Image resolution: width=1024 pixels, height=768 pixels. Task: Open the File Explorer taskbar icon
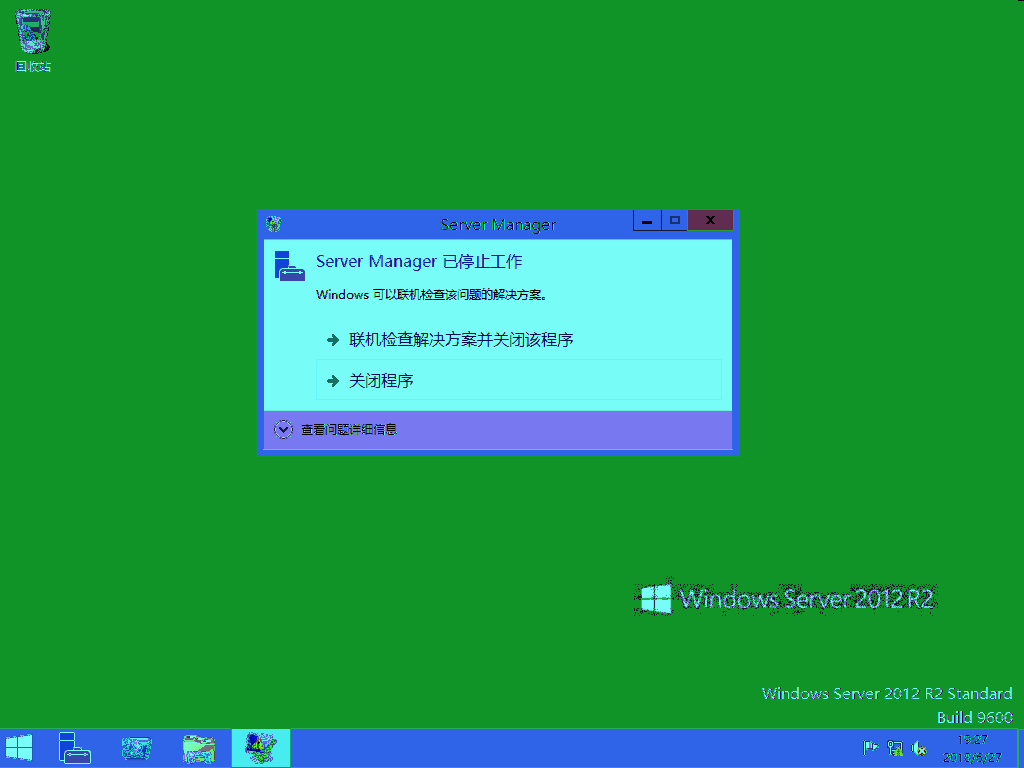coord(199,748)
